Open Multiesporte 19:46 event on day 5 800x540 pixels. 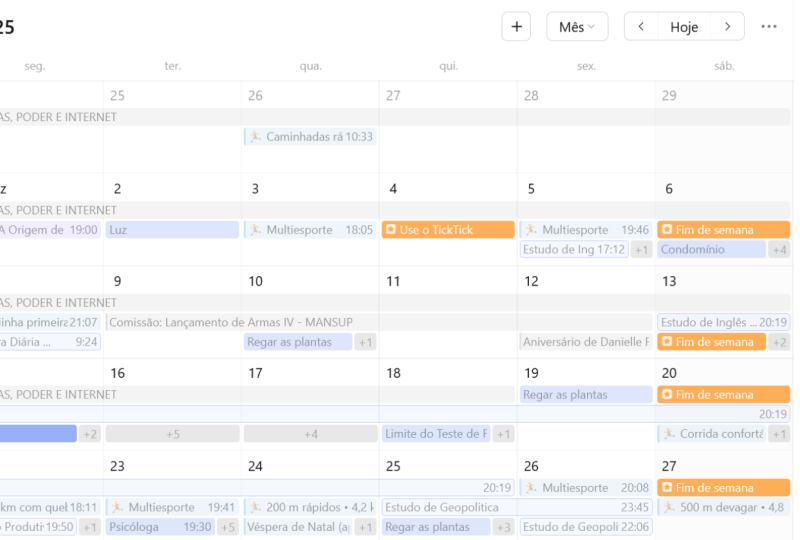(586, 230)
